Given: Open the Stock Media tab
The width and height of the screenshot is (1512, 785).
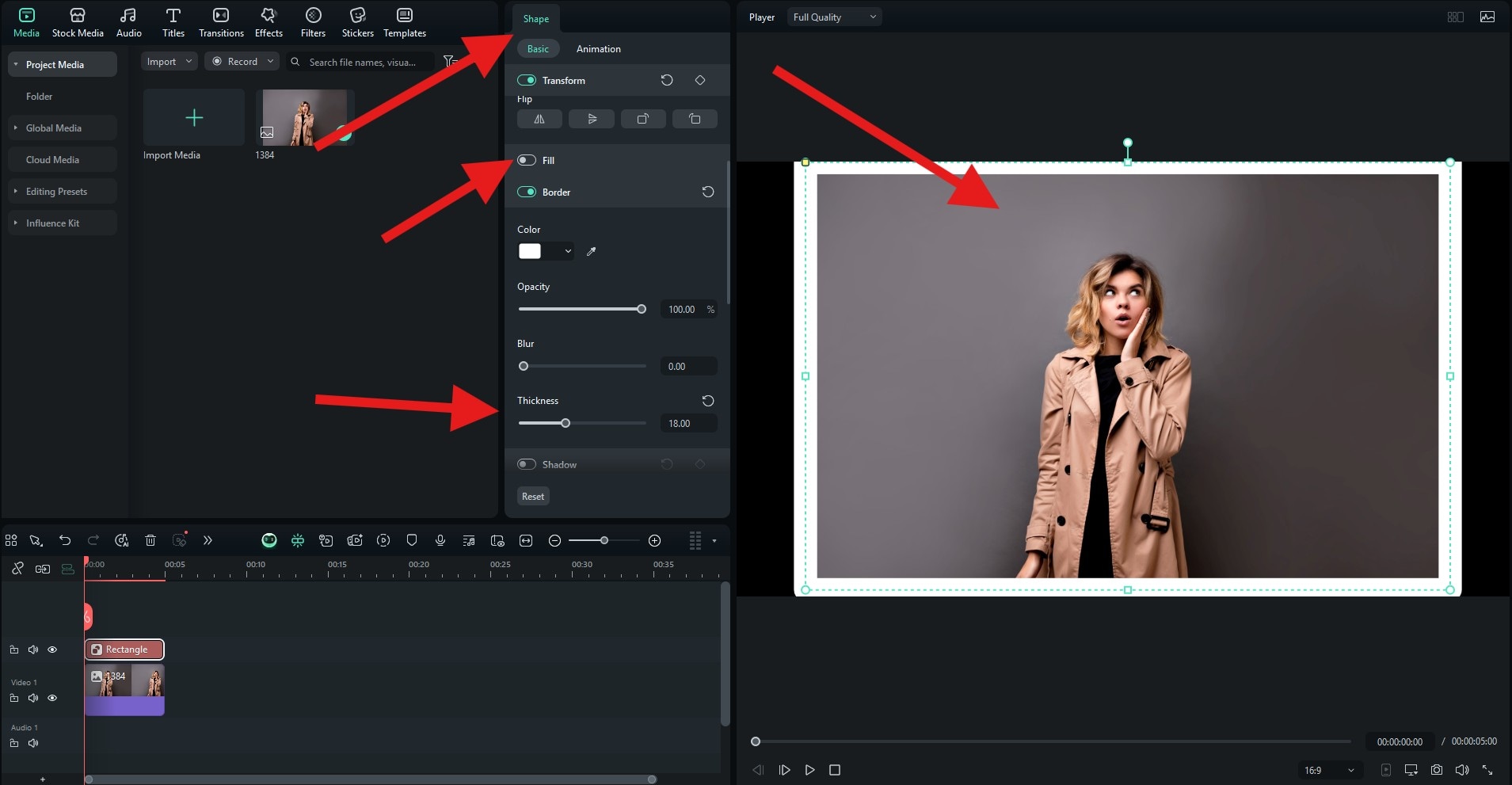Looking at the screenshot, I should [78, 22].
